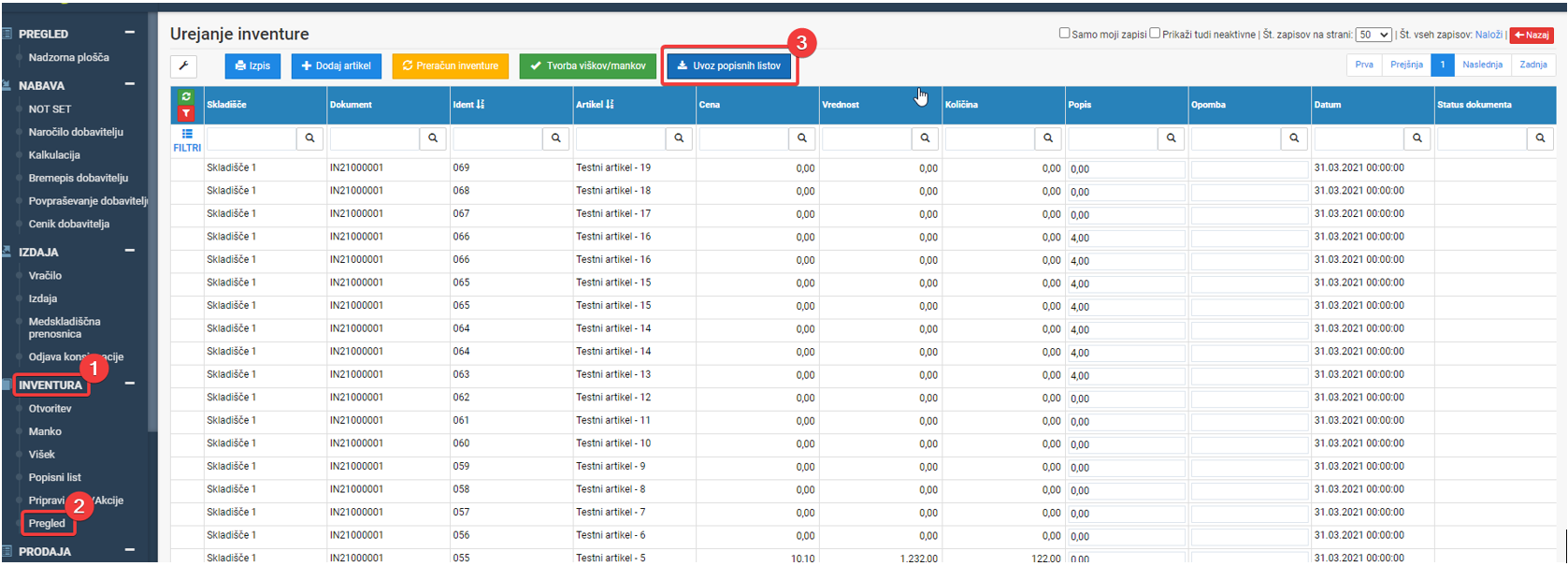Click search icon in Cena filter
The height and width of the screenshot is (566, 1568).
tap(802, 138)
